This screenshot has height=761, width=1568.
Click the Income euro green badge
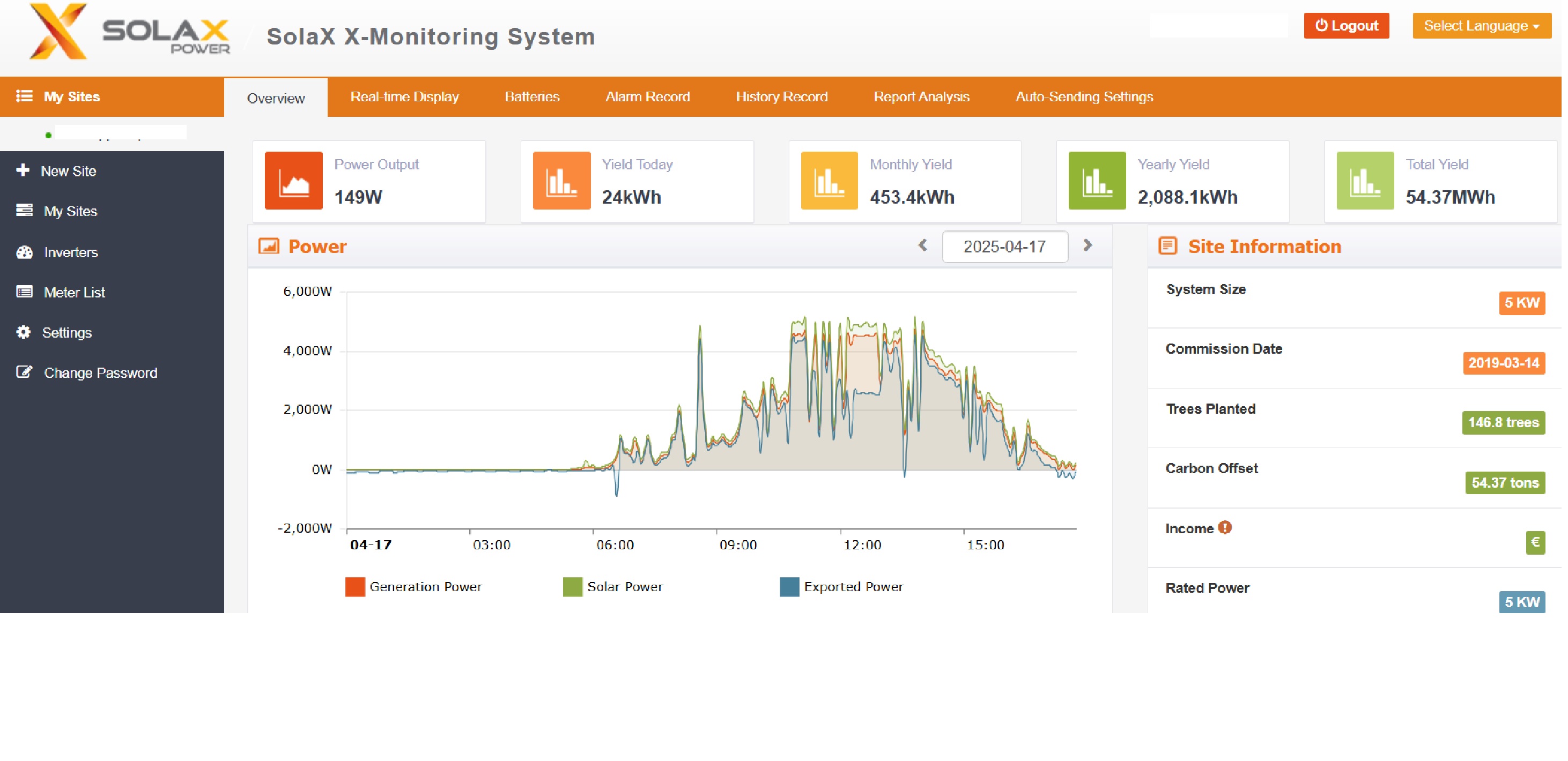click(x=1535, y=542)
